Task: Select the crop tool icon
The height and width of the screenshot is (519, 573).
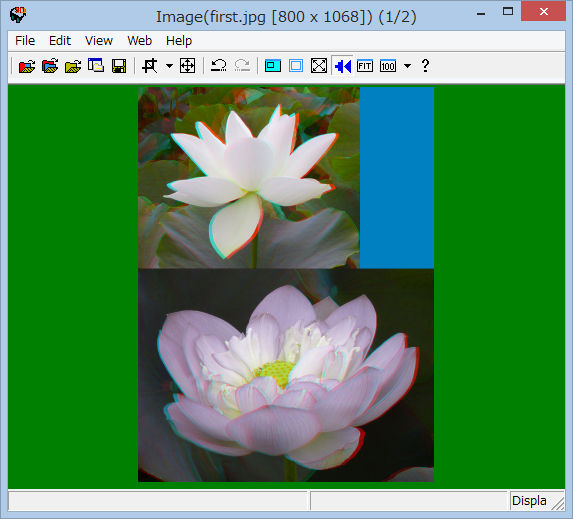Action: 150,66
